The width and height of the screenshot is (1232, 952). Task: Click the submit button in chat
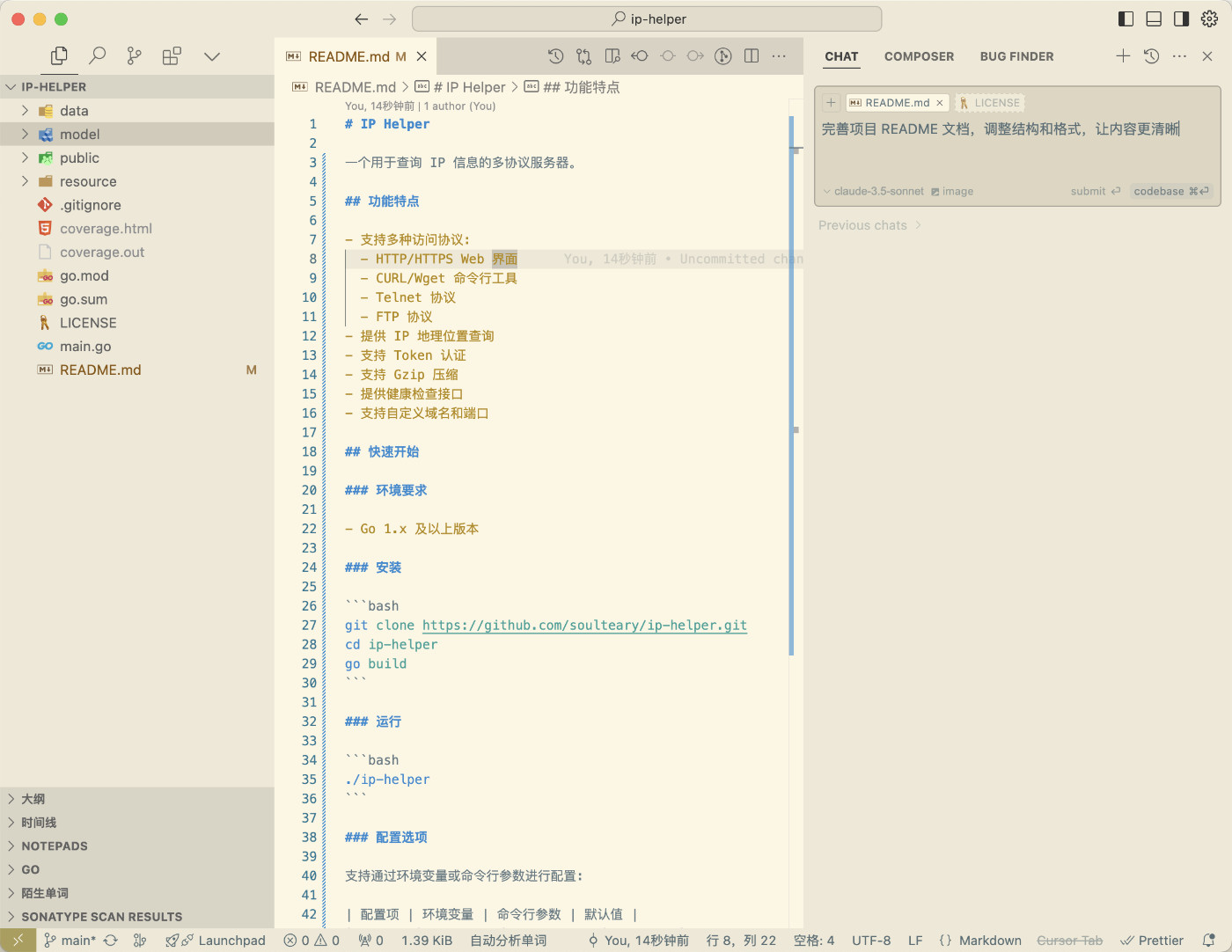(x=1096, y=191)
